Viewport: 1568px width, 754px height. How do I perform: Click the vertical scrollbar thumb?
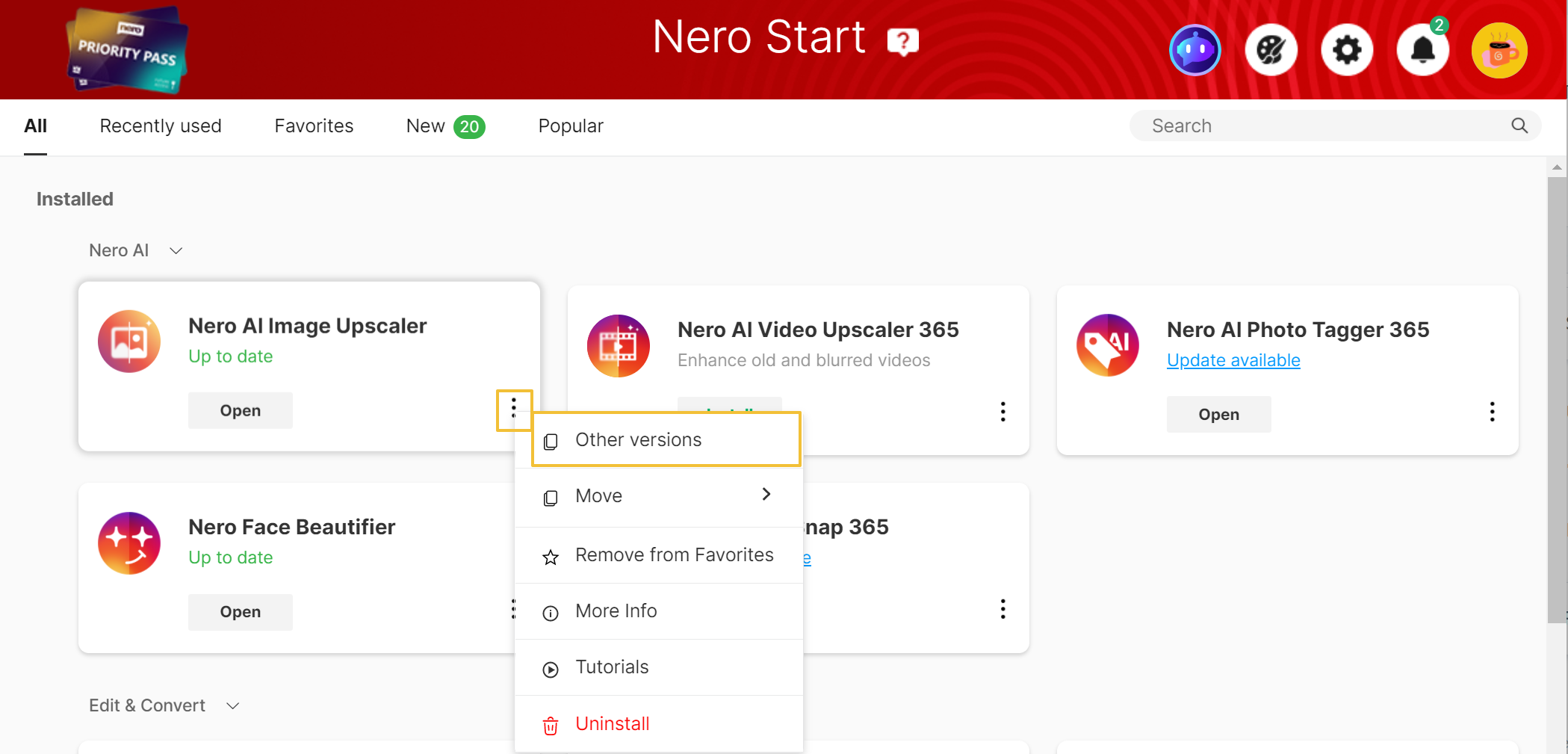click(1557, 400)
